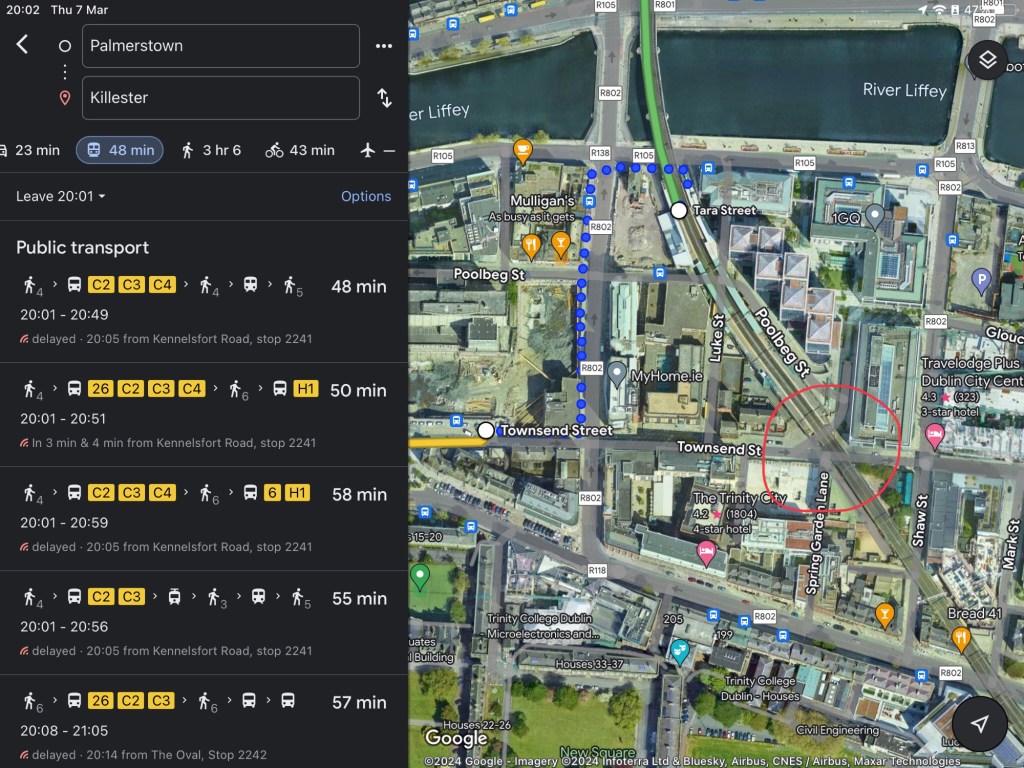The width and height of the screenshot is (1024, 768).
Task: Edit the Killester destination field
Action: coord(220,98)
